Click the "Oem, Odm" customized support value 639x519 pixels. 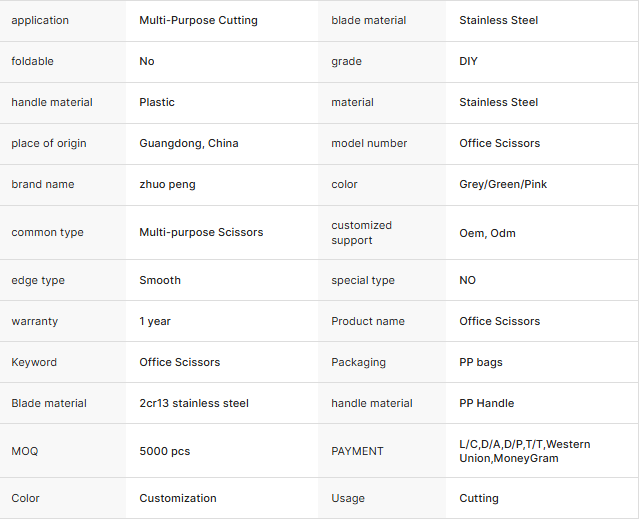click(487, 233)
